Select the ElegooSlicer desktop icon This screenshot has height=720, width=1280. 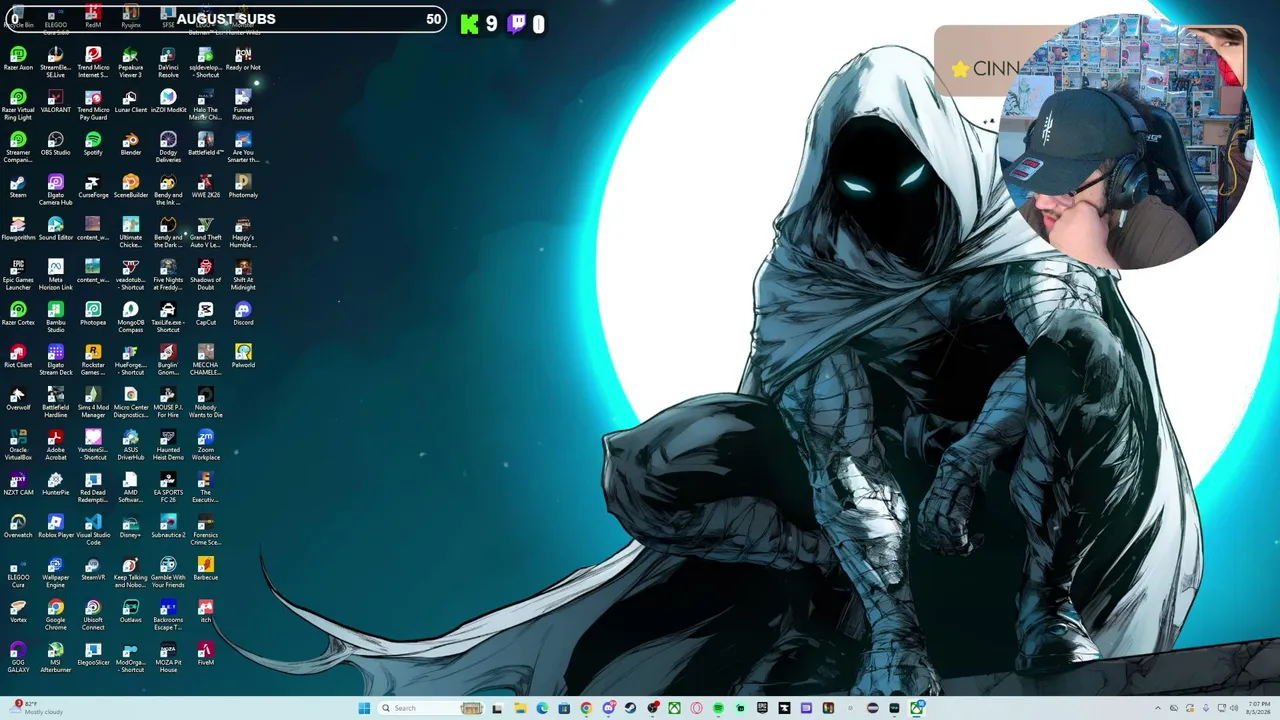(x=93, y=655)
